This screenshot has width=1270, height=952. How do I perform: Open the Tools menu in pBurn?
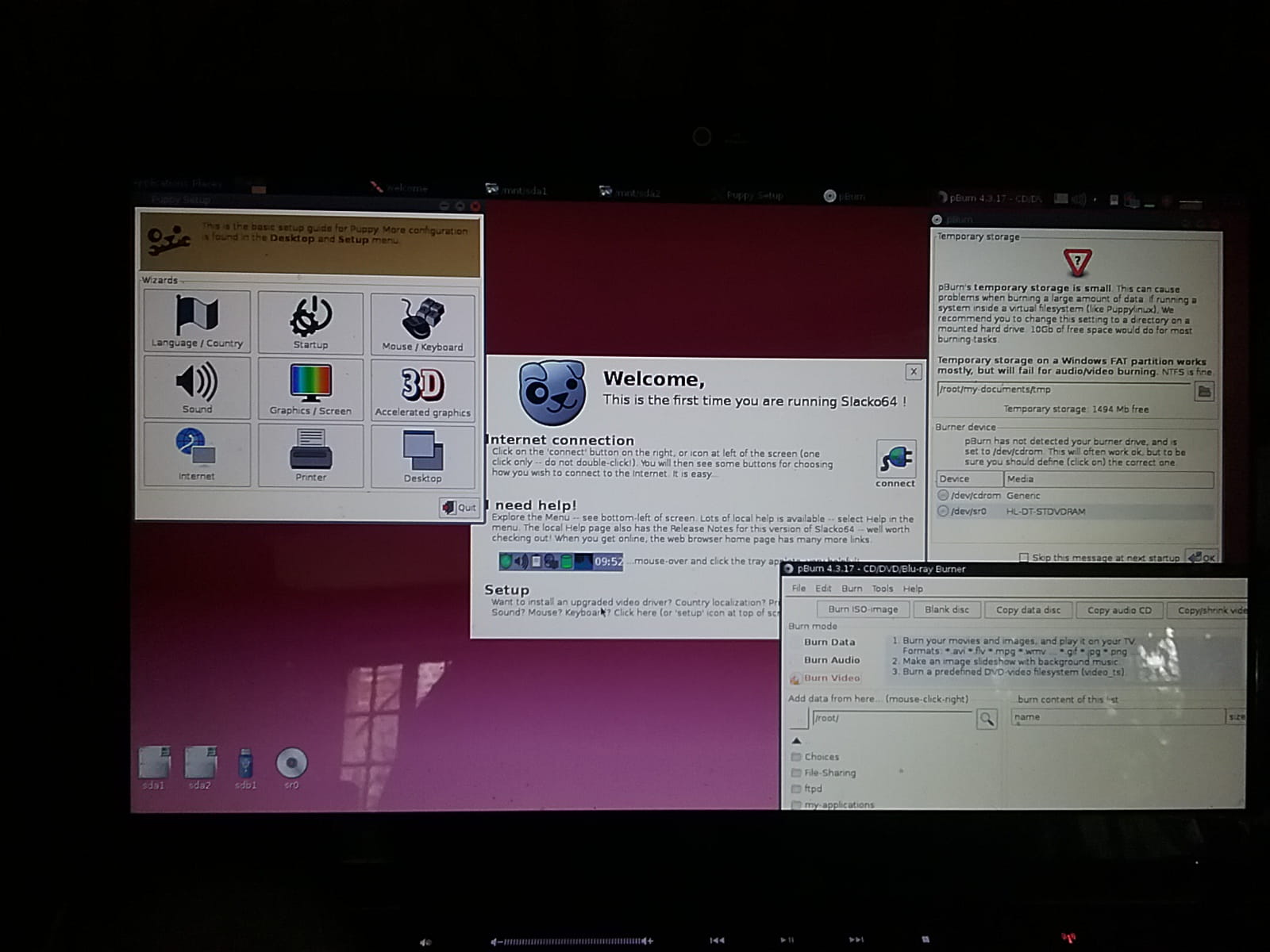click(x=883, y=589)
